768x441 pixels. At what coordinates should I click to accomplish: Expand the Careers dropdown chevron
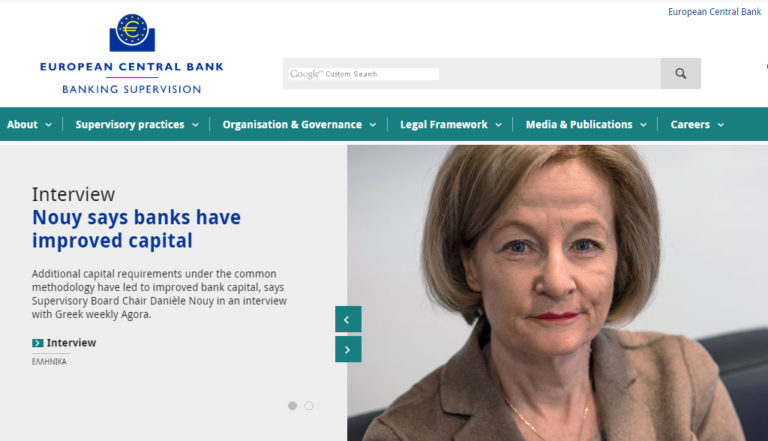point(721,125)
